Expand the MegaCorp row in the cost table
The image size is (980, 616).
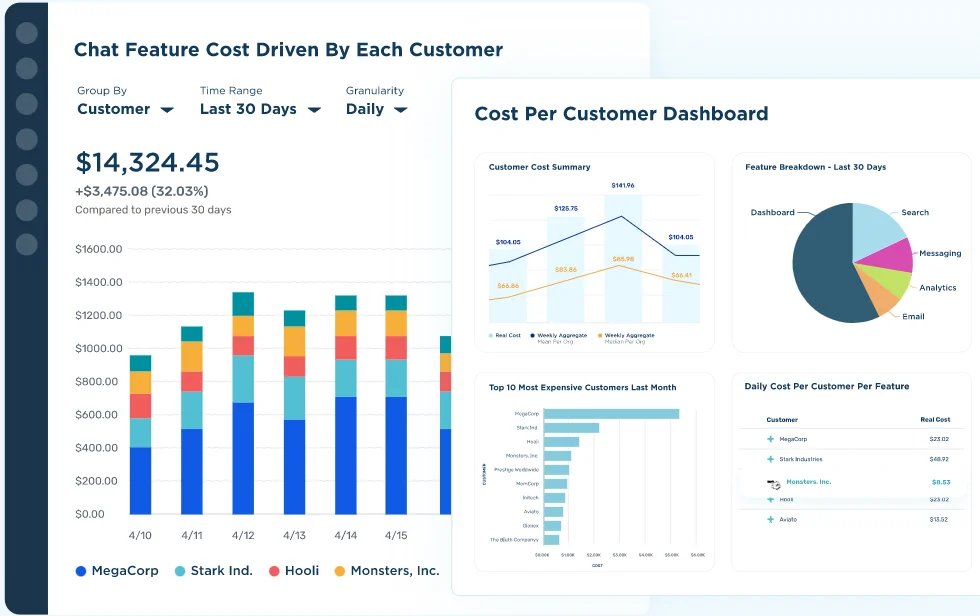click(770, 438)
